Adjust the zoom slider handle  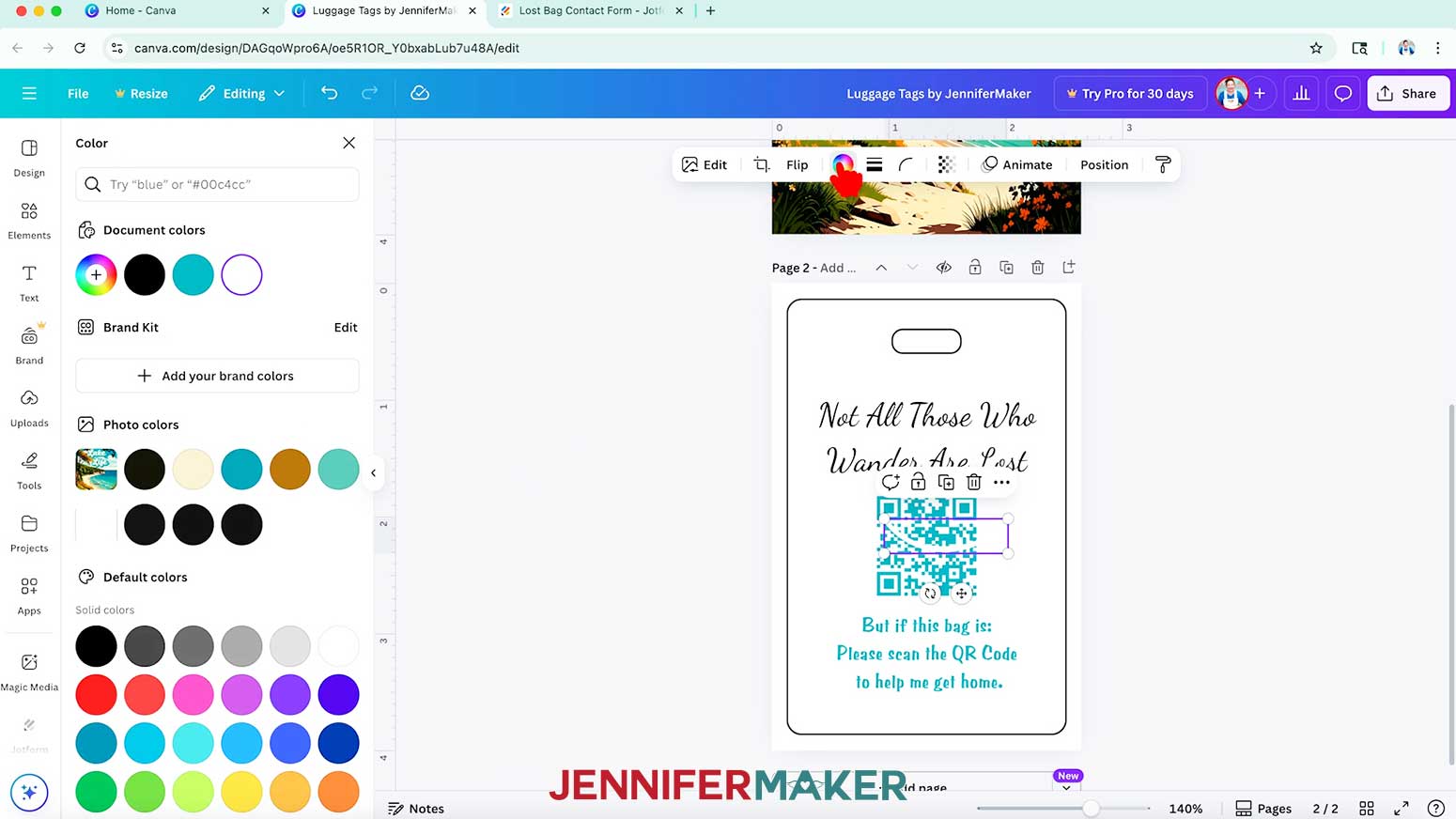1091,808
